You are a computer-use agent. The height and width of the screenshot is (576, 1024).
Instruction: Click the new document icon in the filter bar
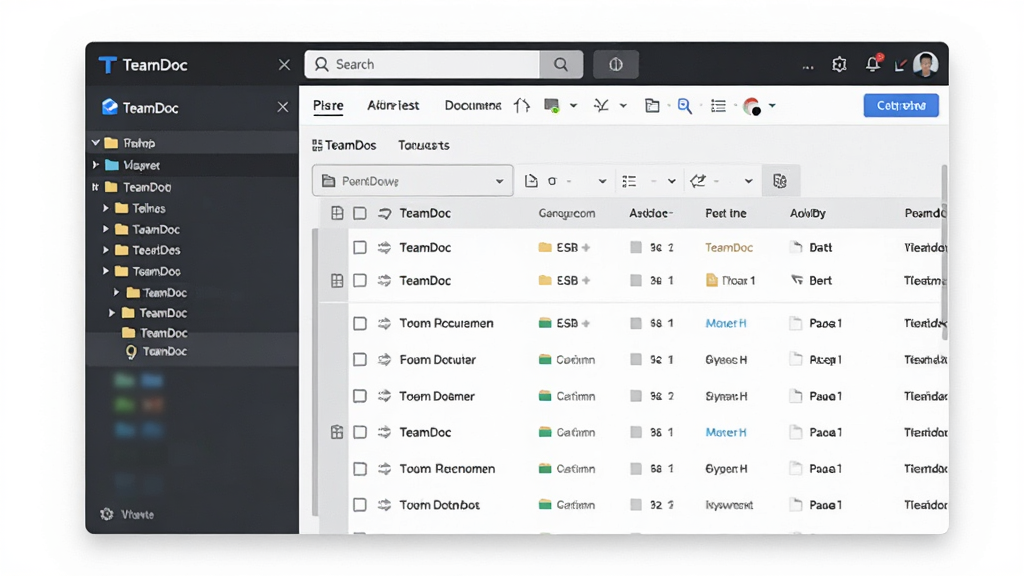tap(531, 181)
